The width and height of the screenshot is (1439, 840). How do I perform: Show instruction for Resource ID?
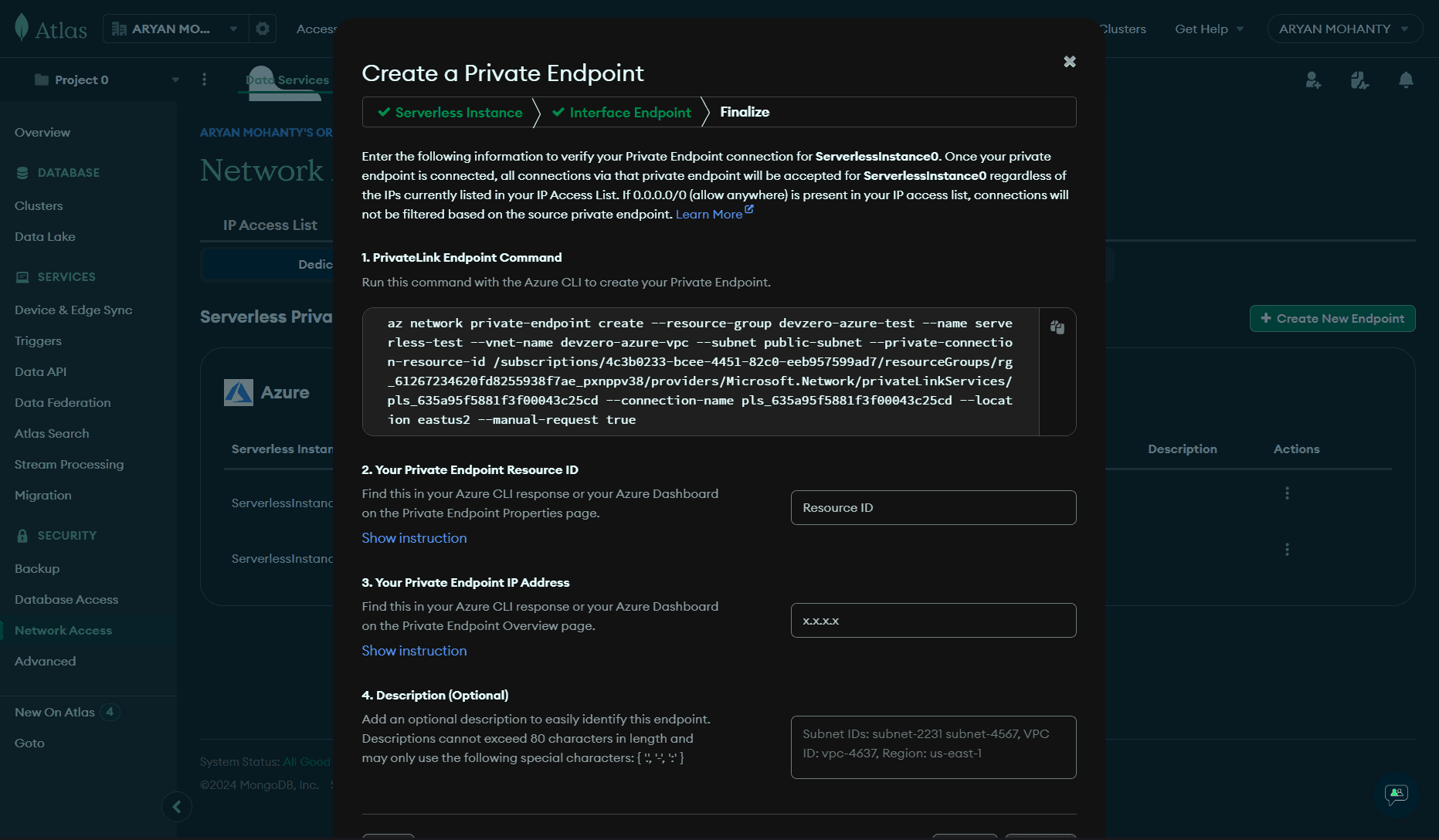[414, 537]
